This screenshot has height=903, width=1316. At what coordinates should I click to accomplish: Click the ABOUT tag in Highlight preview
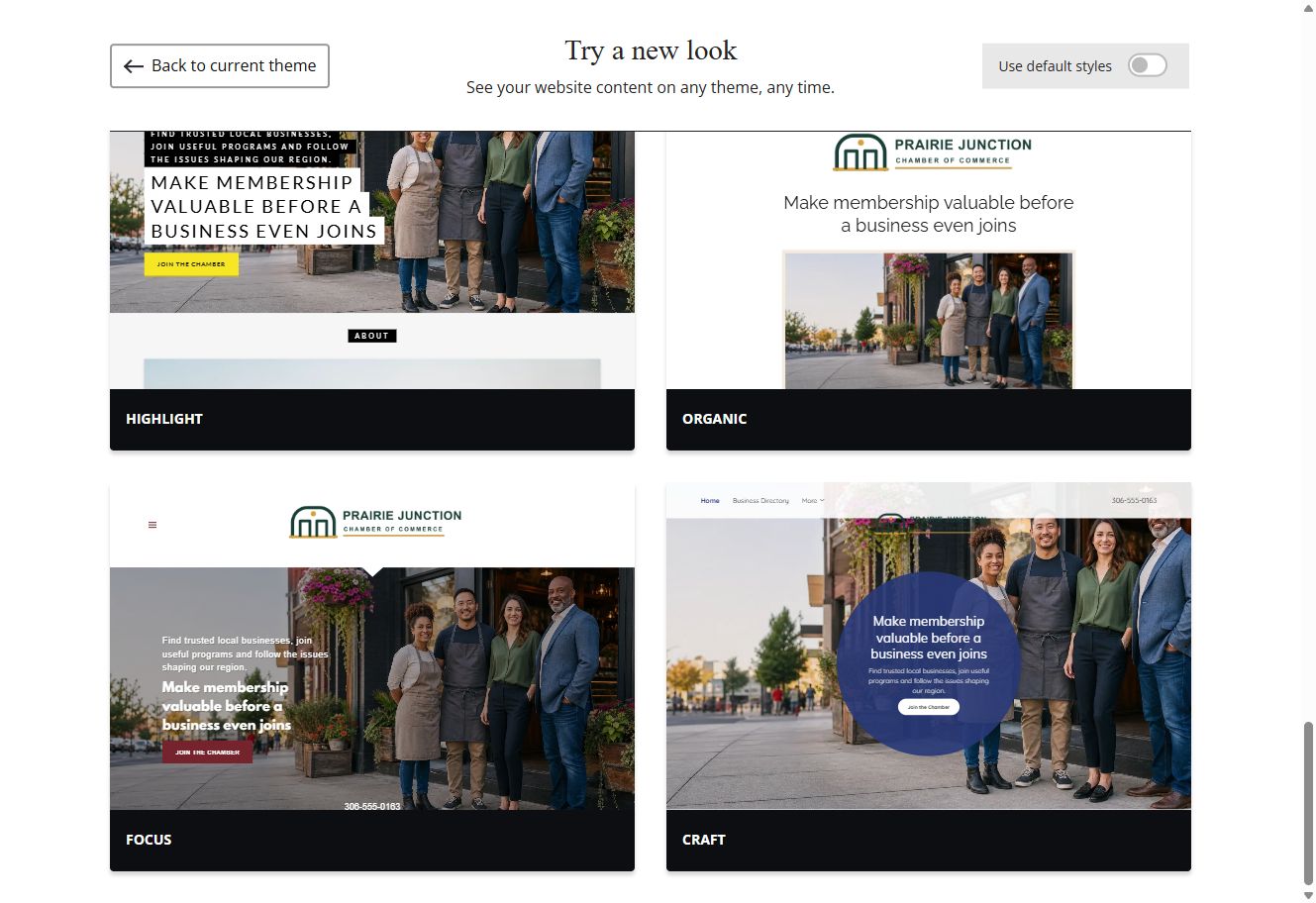[x=372, y=336]
